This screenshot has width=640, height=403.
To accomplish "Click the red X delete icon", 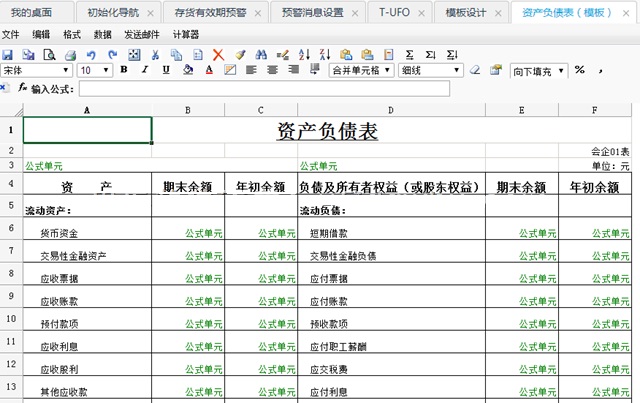I will [217, 54].
